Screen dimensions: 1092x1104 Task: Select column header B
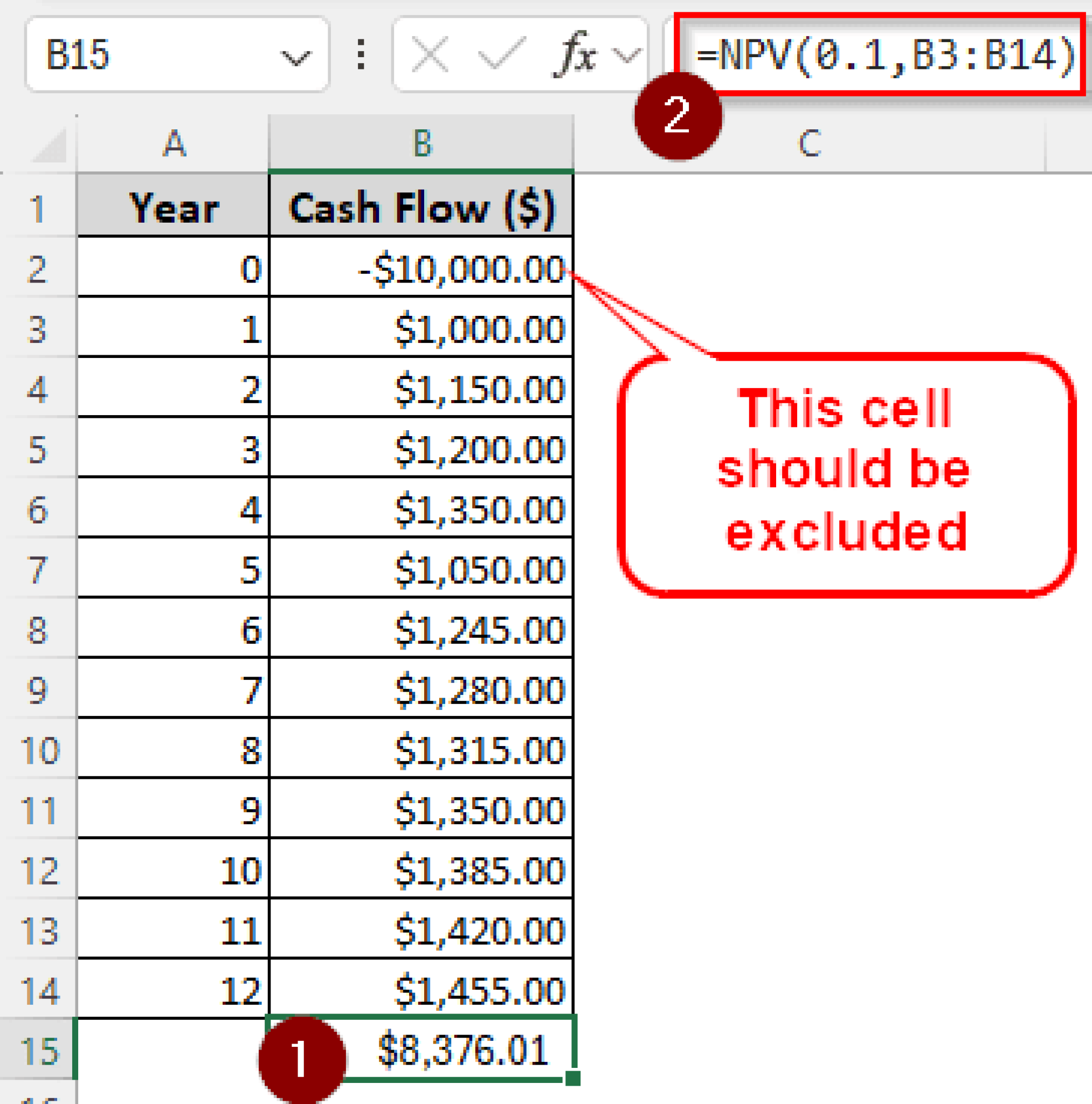[421, 143]
